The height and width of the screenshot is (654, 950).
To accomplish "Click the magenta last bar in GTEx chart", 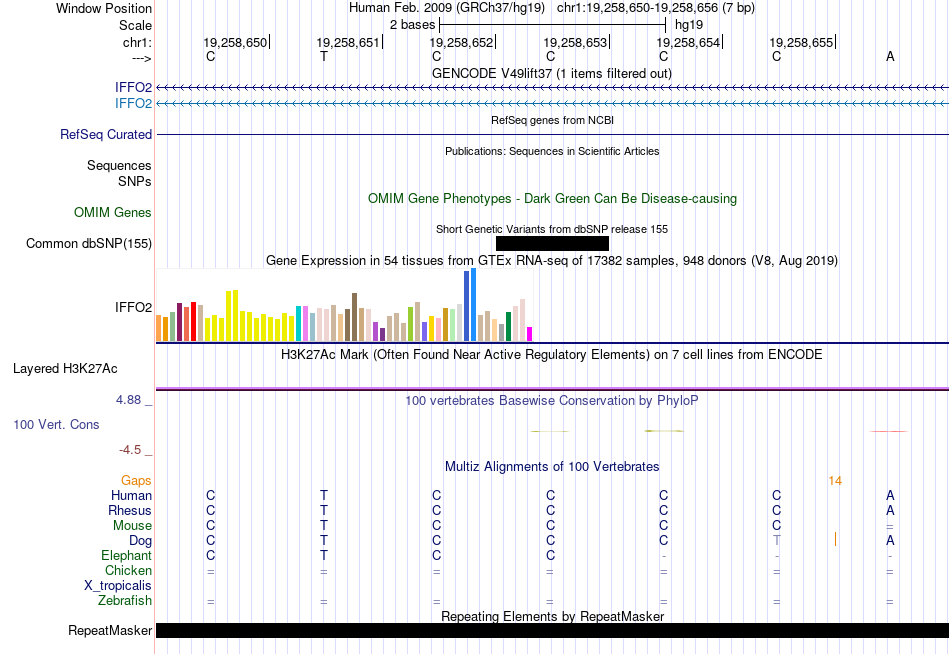I will point(530,334).
